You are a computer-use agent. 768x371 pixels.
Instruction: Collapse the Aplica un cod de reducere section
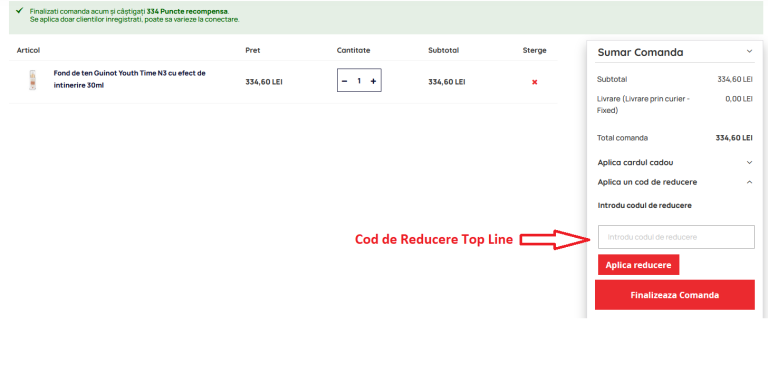coord(675,182)
